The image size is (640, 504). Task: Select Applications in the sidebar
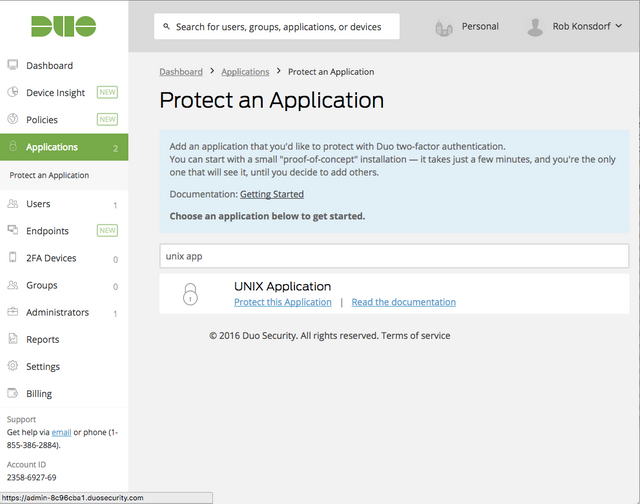click(x=64, y=147)
